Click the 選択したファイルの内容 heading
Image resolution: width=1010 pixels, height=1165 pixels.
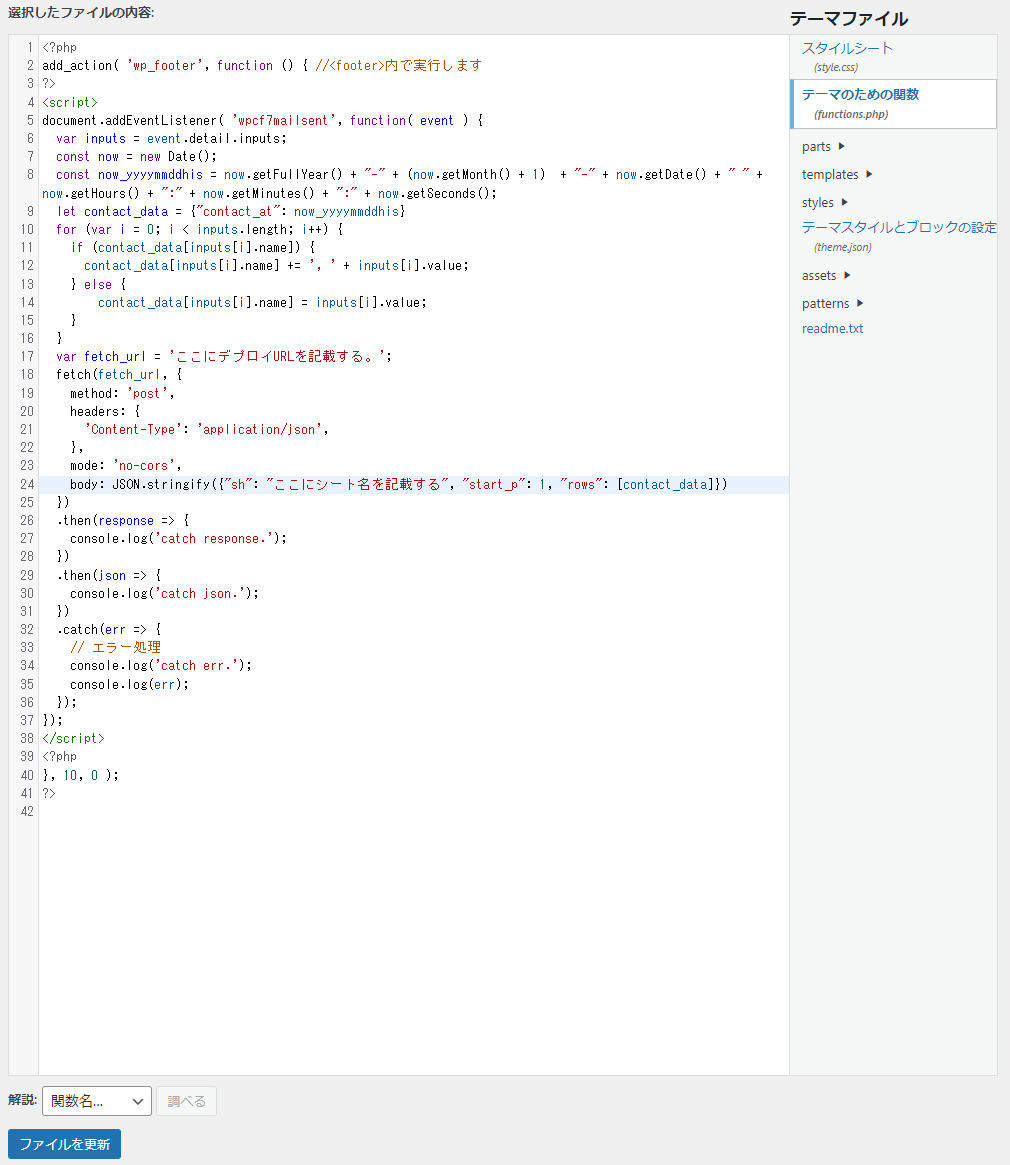81,13
